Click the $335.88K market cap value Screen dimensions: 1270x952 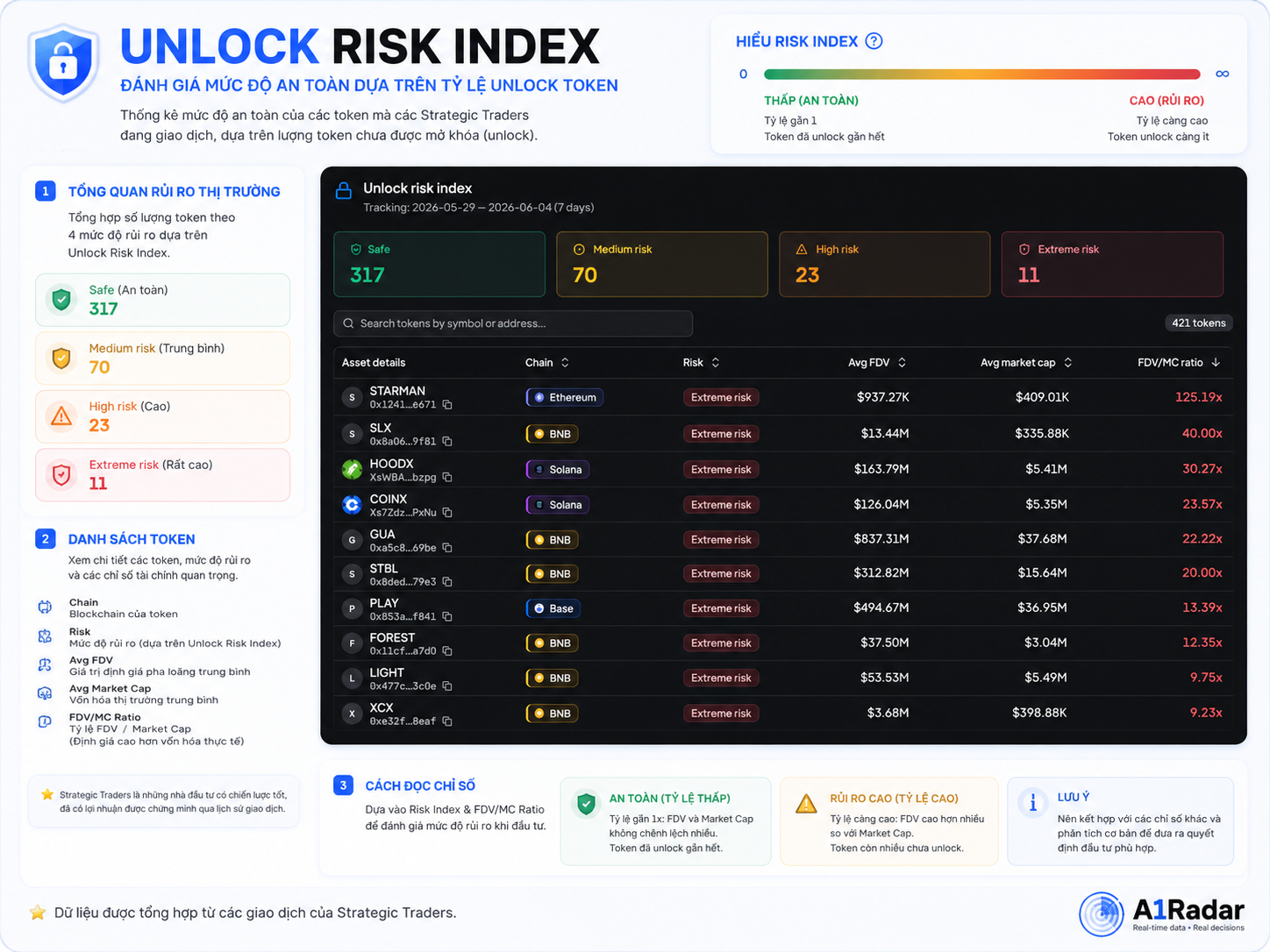point(1042,433)
